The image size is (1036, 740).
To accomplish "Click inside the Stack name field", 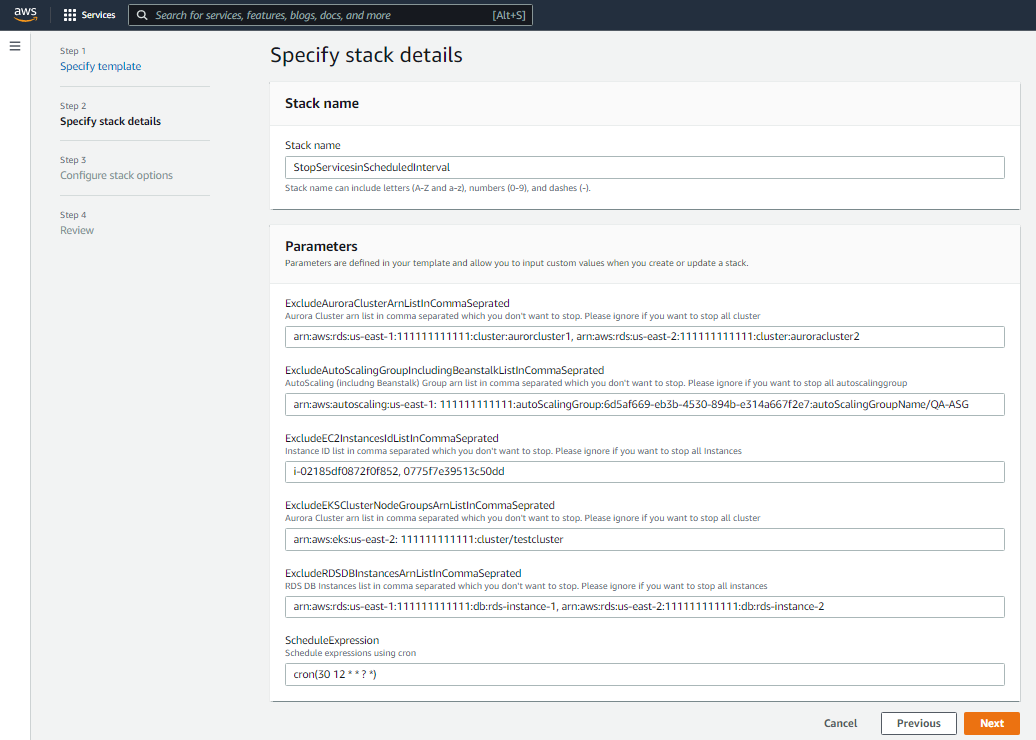I will pyautogui.click(x=645, y=167).
